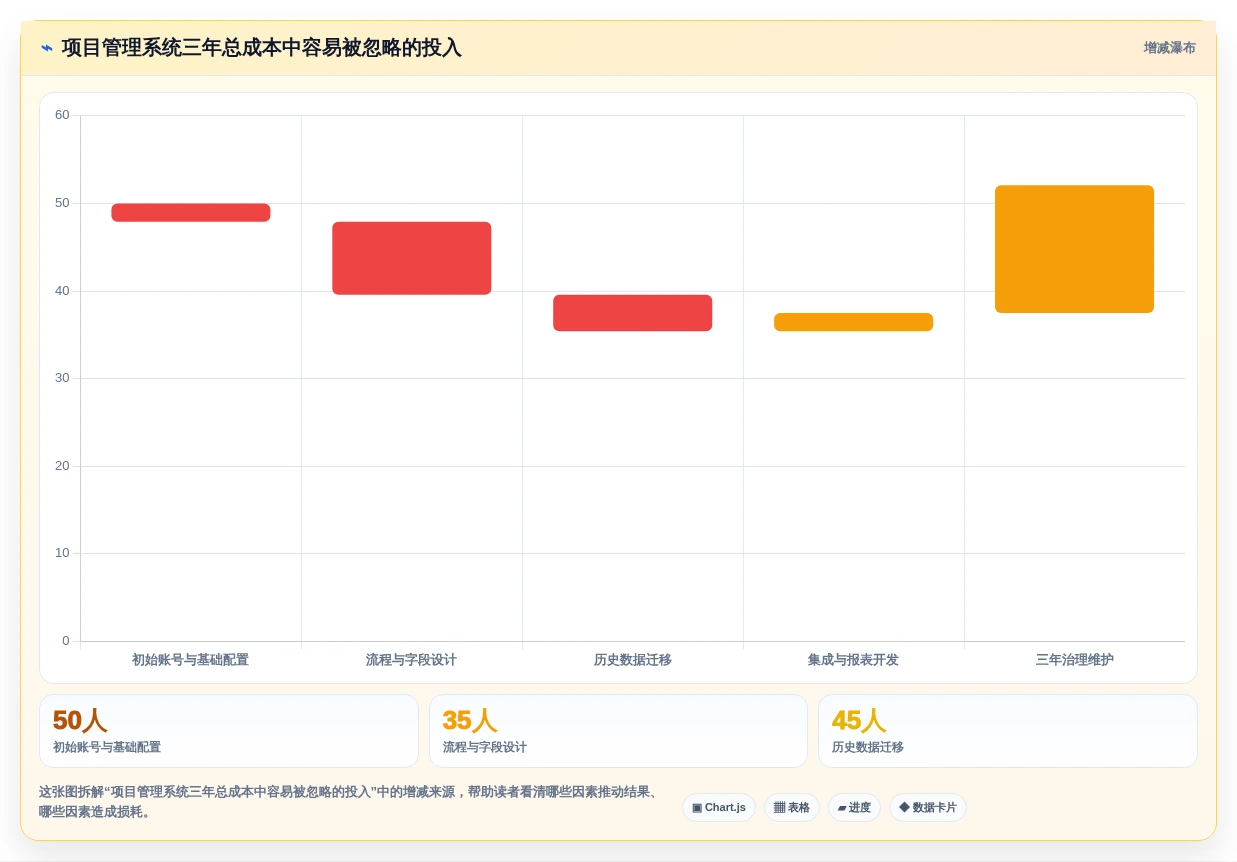
Task: Select the Chart.js tag chip
Action: pyautogui.click(x=719, y=808)
